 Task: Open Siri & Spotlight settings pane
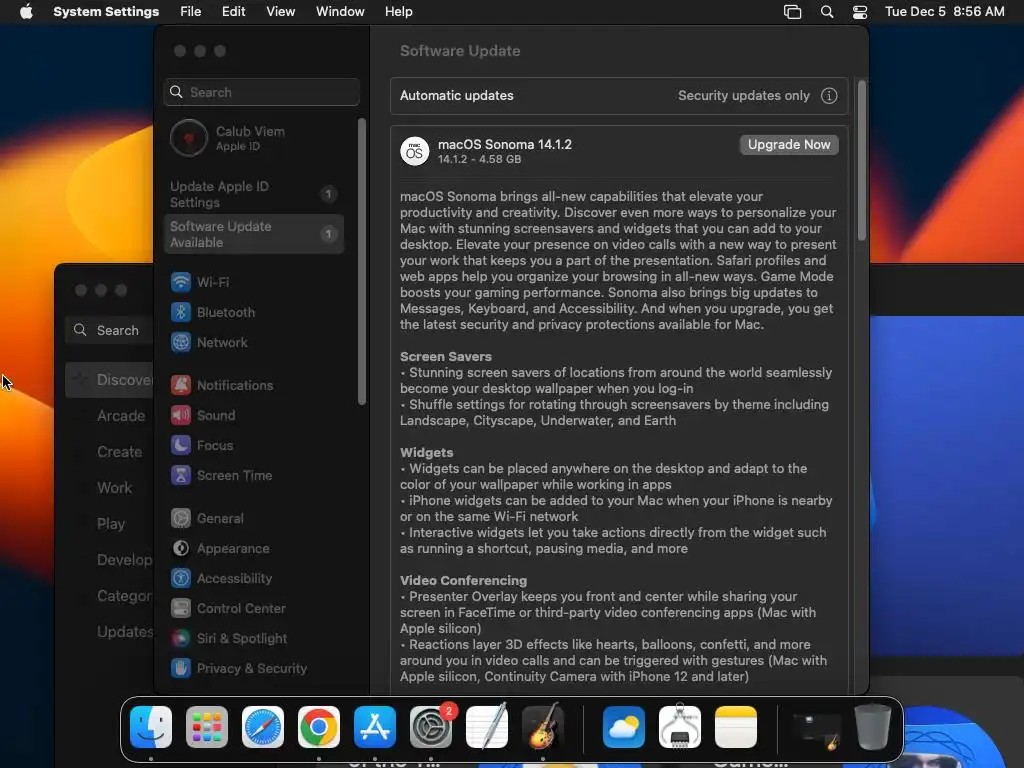[x=229, y=639]
